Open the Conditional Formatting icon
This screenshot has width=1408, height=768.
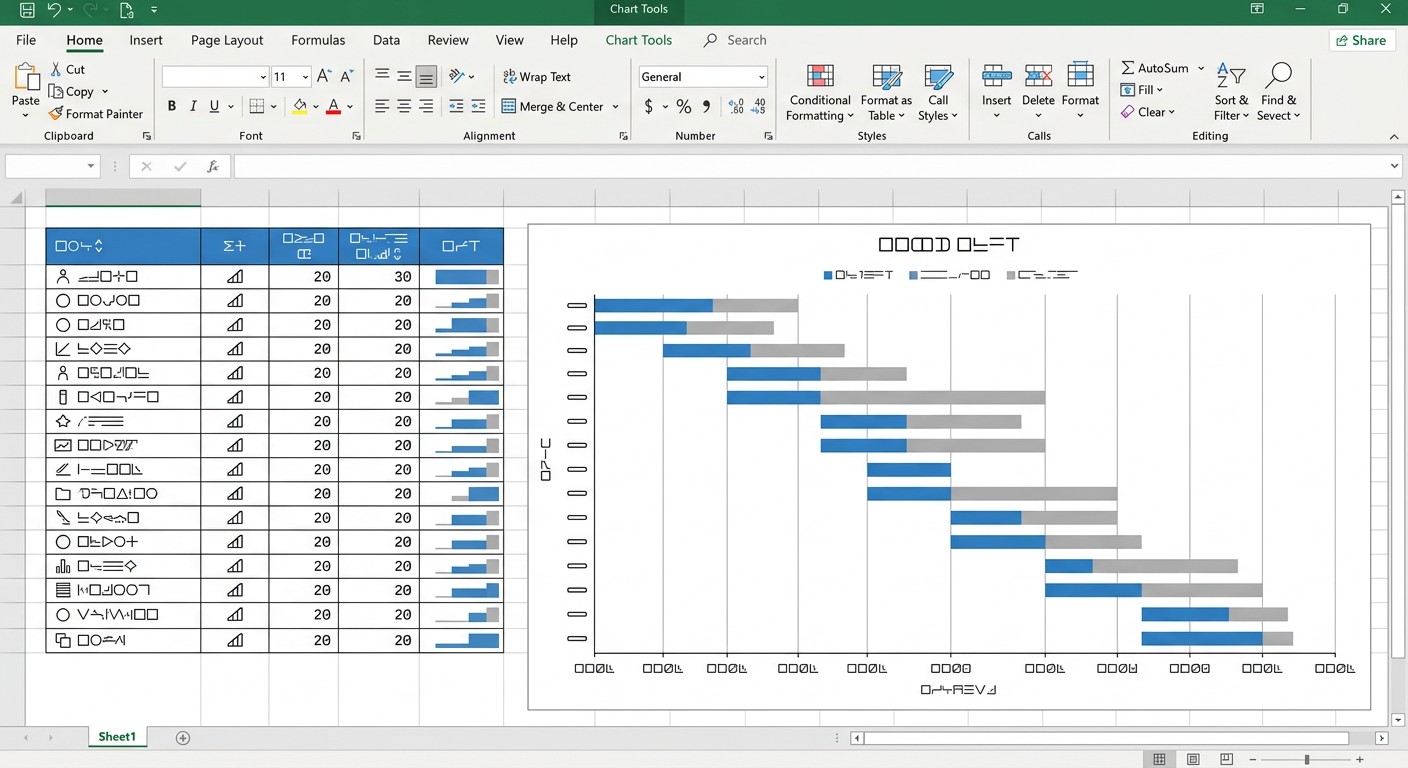click(820, 77)
